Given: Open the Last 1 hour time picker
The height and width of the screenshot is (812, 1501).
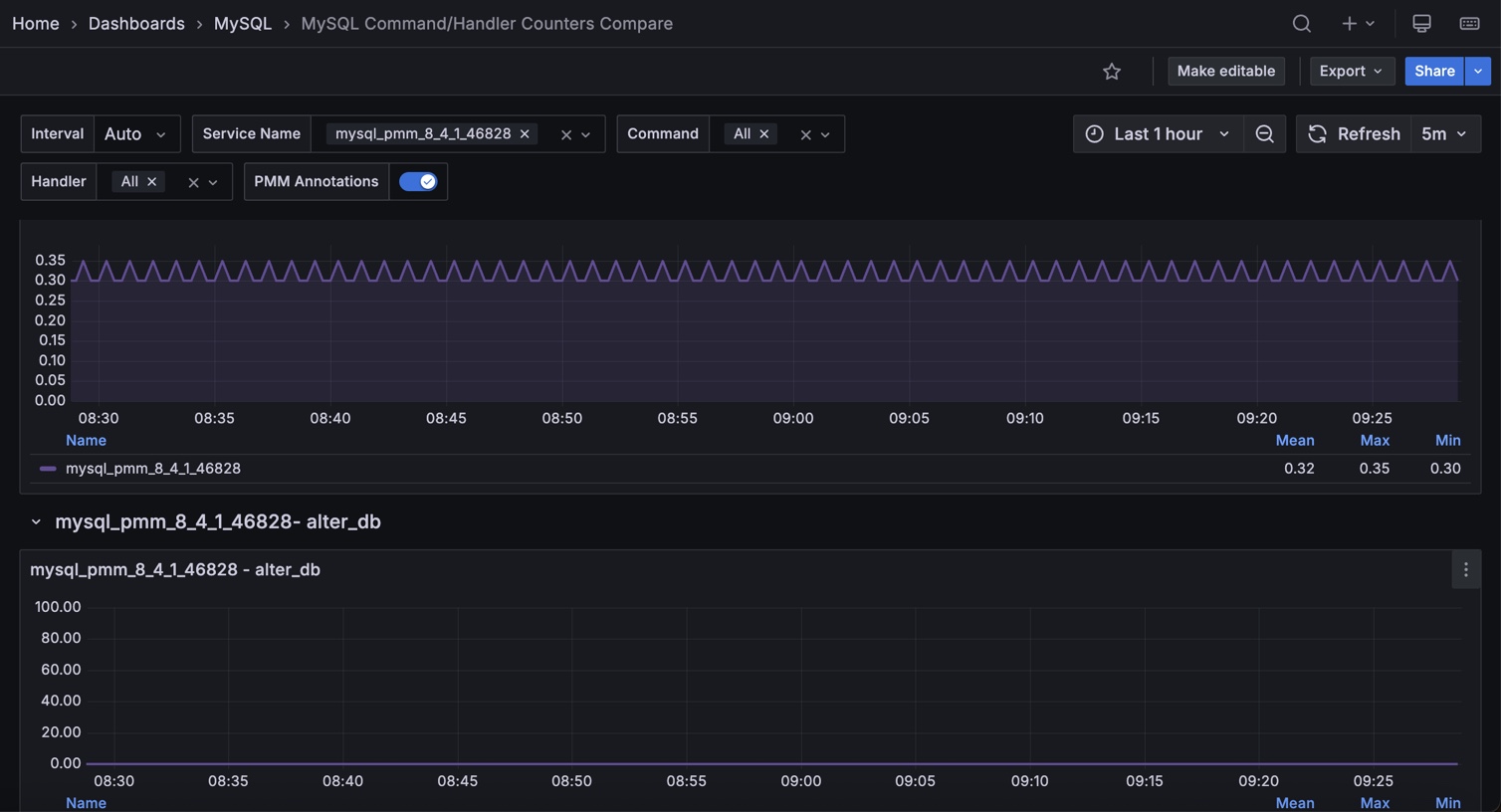Looking at the screenshot, I should click(1158, 133).
